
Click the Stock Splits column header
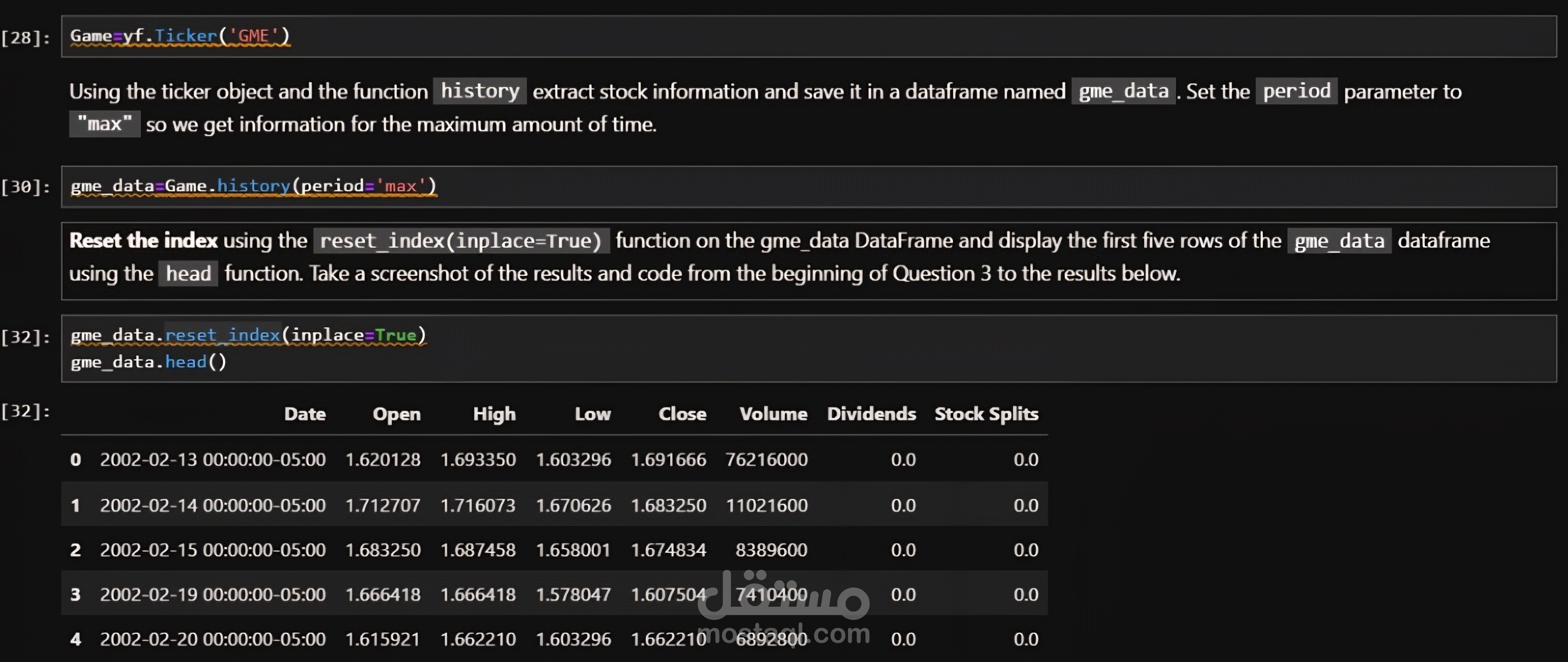987,414
